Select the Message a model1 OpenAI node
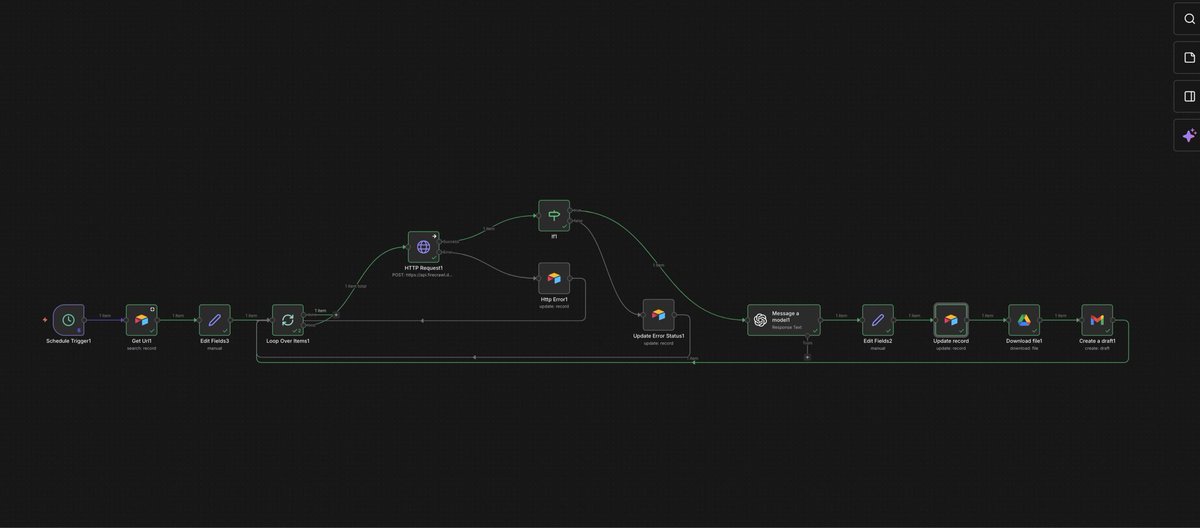The height and width of the screenshot is (528, 1200). [783, 320]
